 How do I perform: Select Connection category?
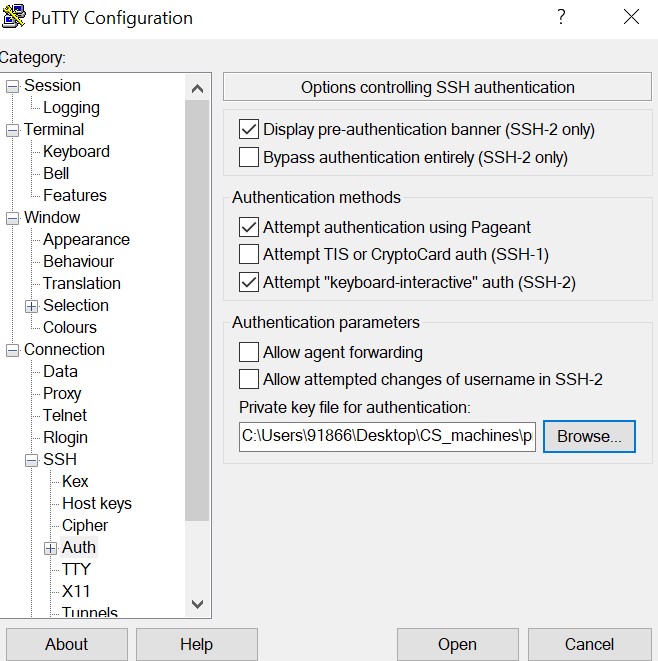click(64, 349)
